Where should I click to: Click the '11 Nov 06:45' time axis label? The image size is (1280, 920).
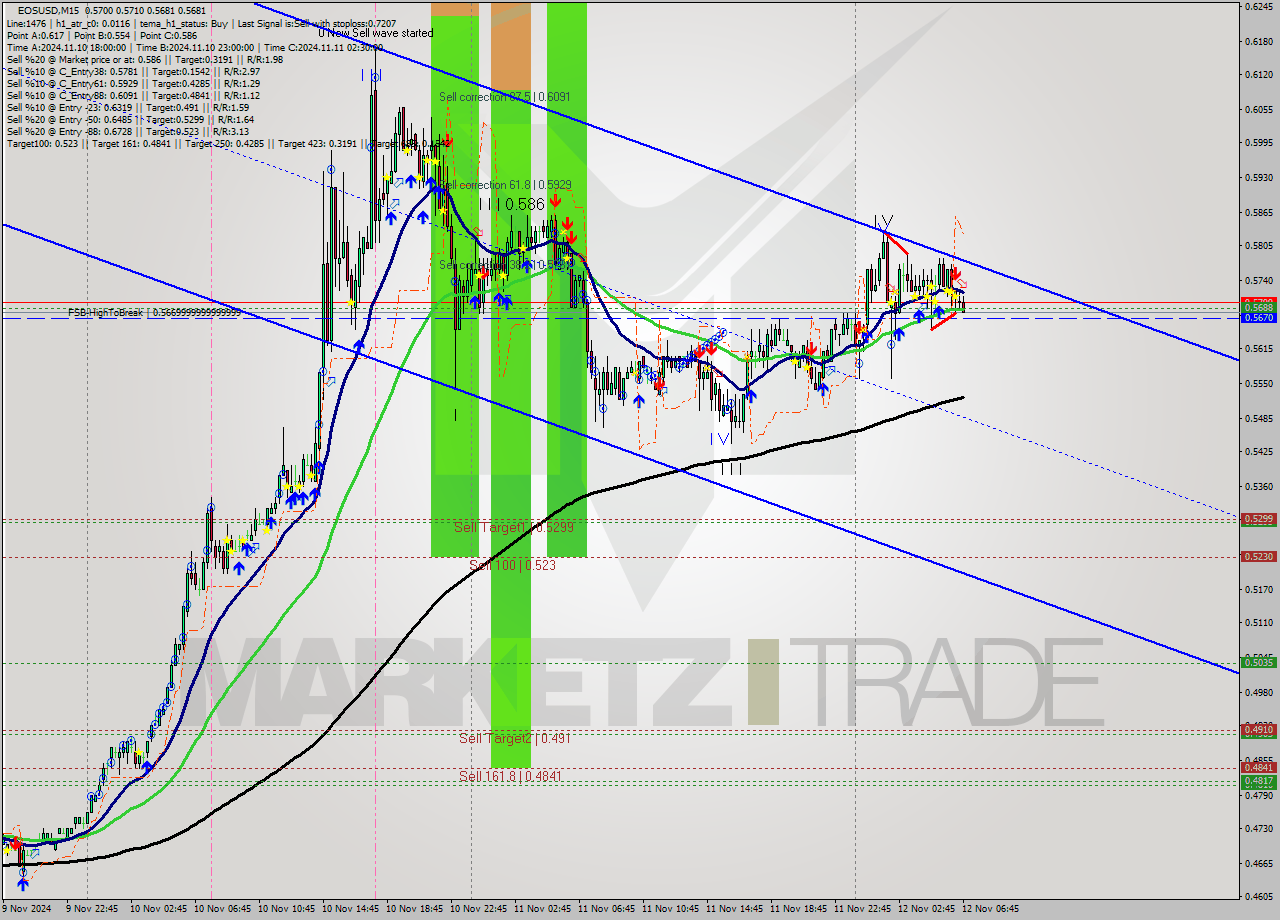(608, 909)
